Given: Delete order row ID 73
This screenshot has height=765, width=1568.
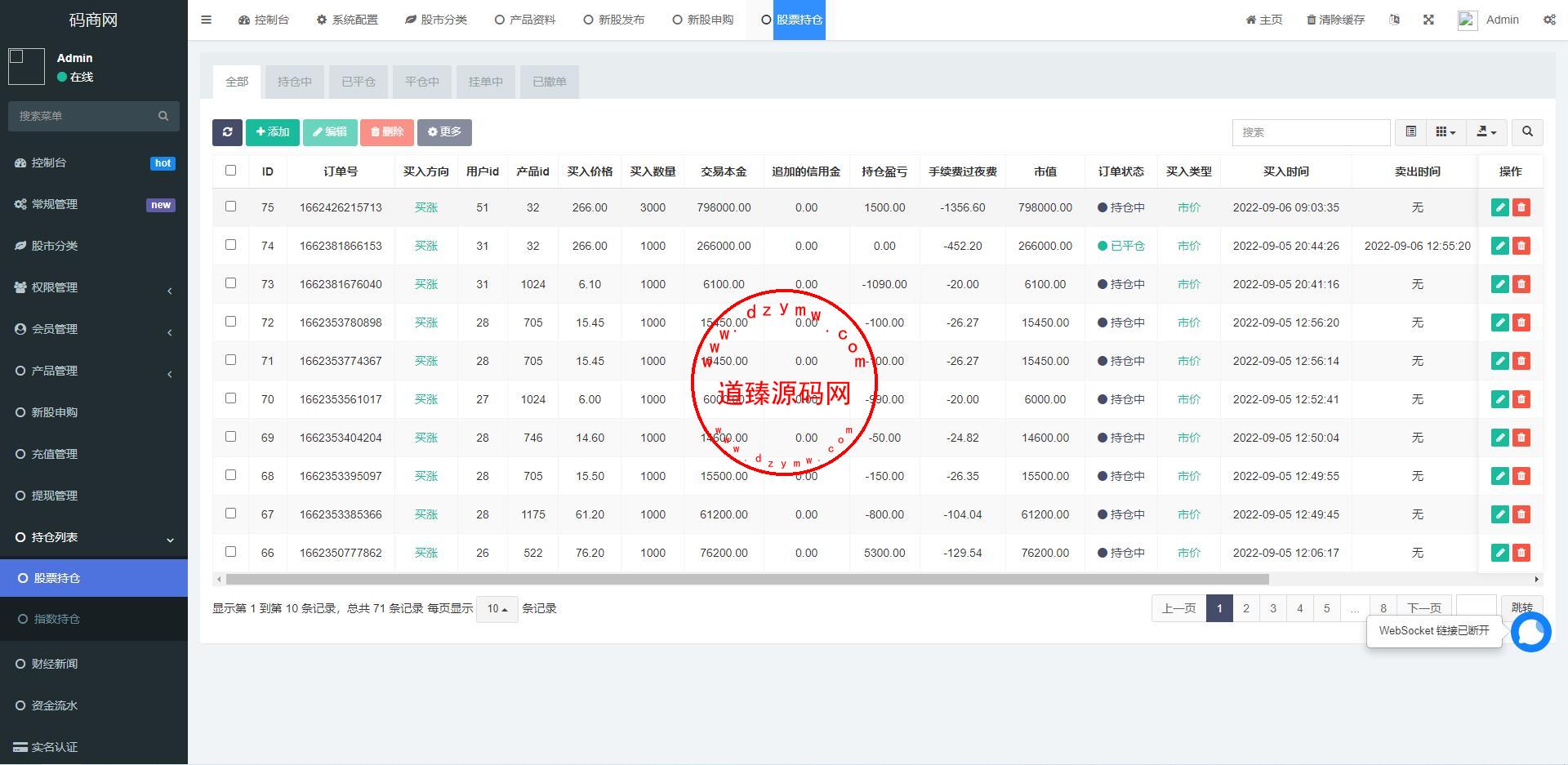Looking at the screenshot, I should pyautogui.click(x=1521, y=284).
